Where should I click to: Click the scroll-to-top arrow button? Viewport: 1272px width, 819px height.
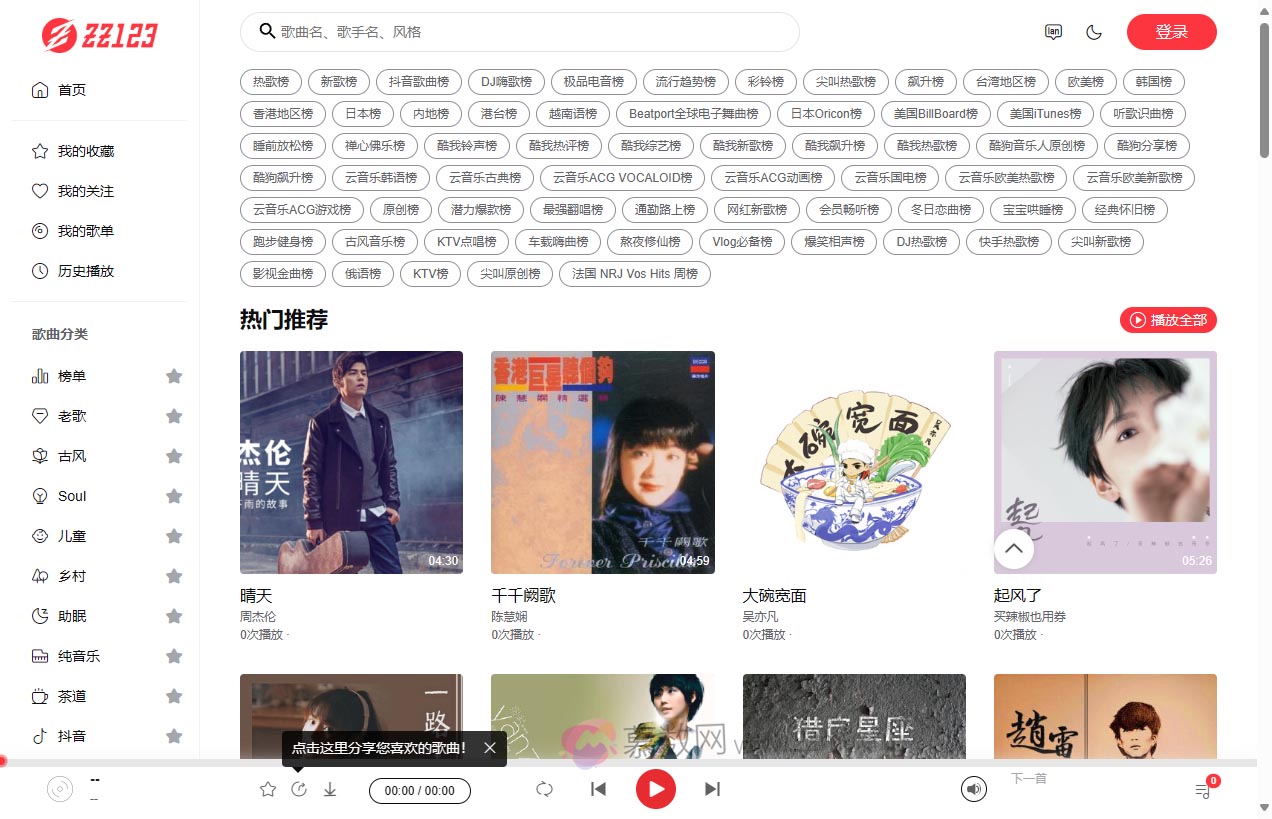click(1013, 548)
